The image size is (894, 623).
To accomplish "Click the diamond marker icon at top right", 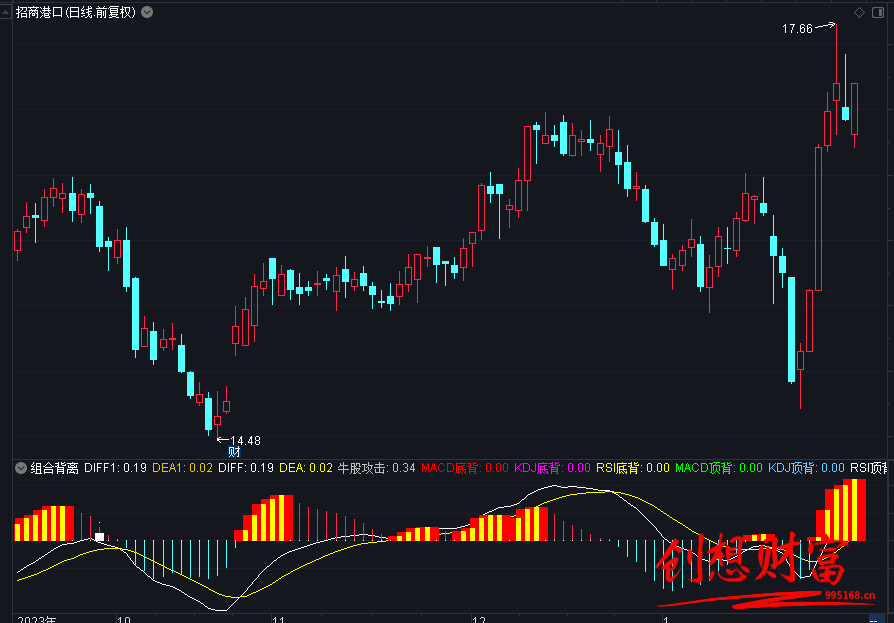I will pyautogui.click(x=859, y=13).
